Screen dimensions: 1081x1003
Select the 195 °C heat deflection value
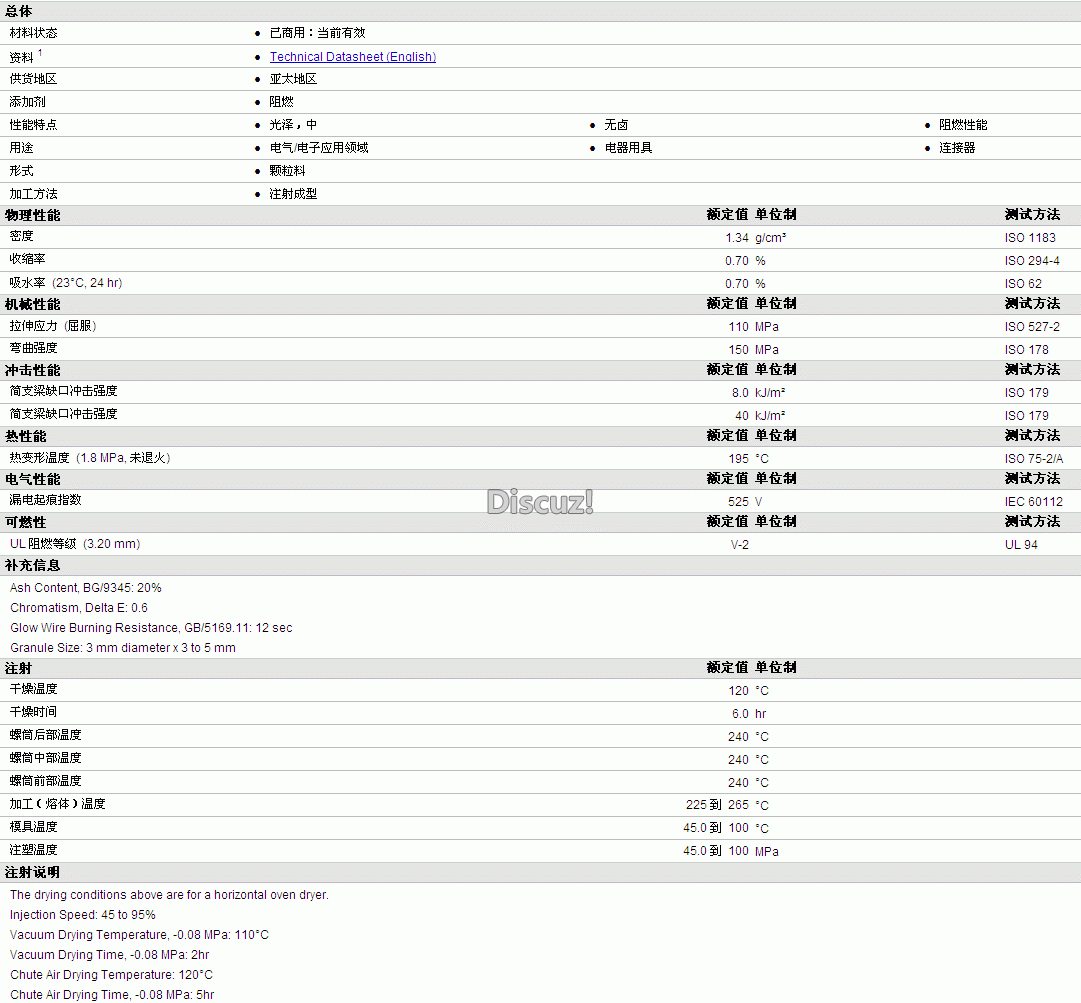[x=749, y=458]
